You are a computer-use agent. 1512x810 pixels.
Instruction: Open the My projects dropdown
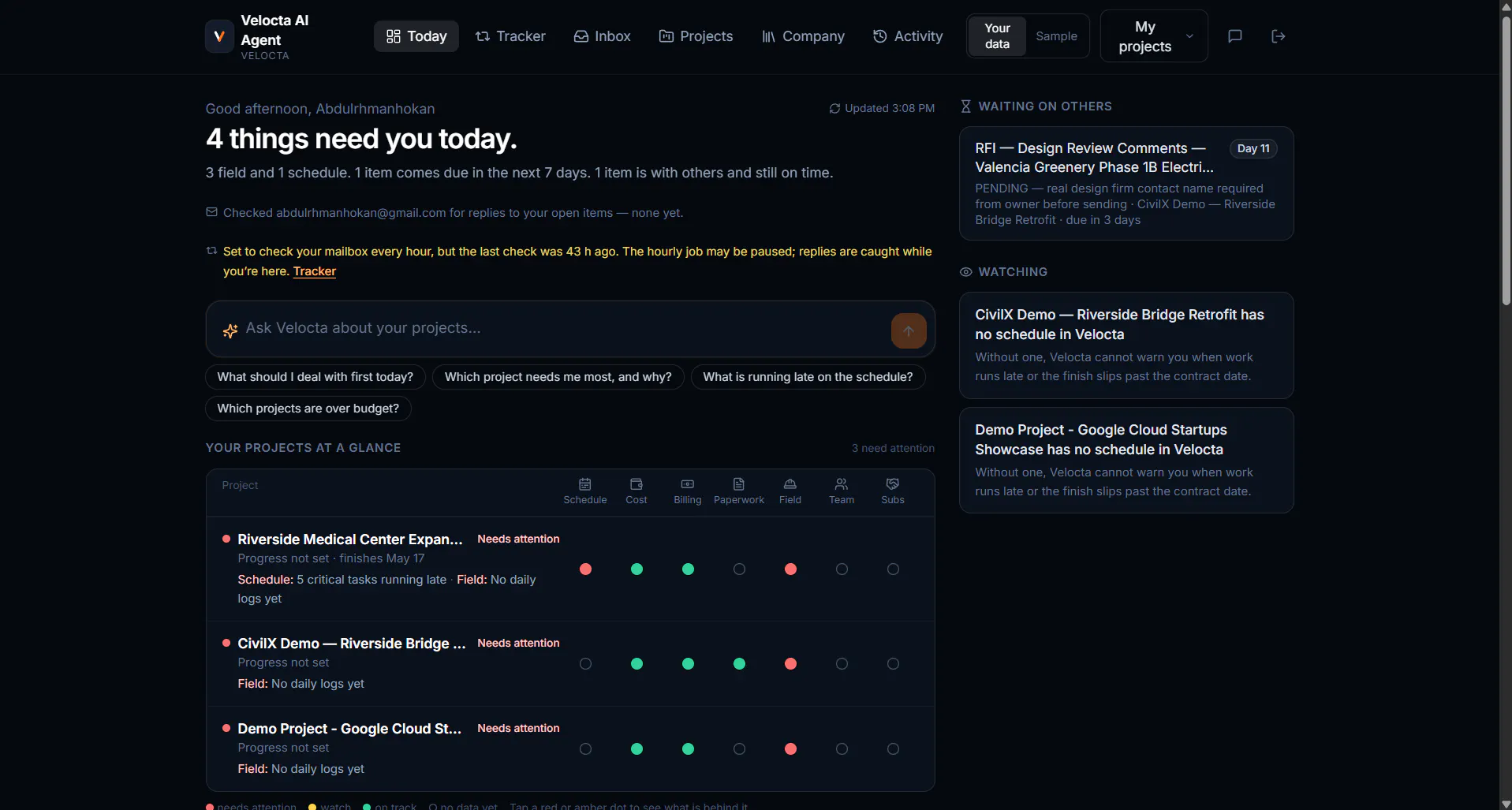pyautogui.click(x=1154, y=36)
